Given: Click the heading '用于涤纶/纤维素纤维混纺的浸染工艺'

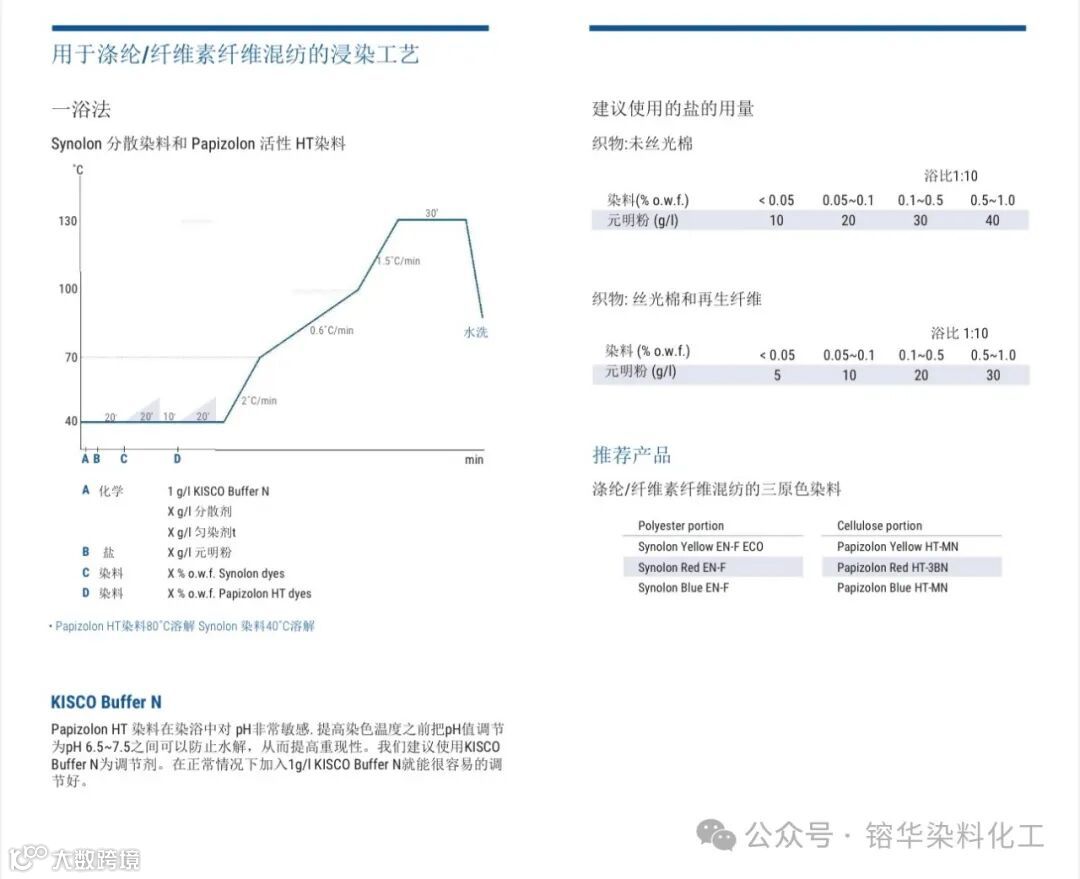Looking at the screenshot, I should click(235, 54).
